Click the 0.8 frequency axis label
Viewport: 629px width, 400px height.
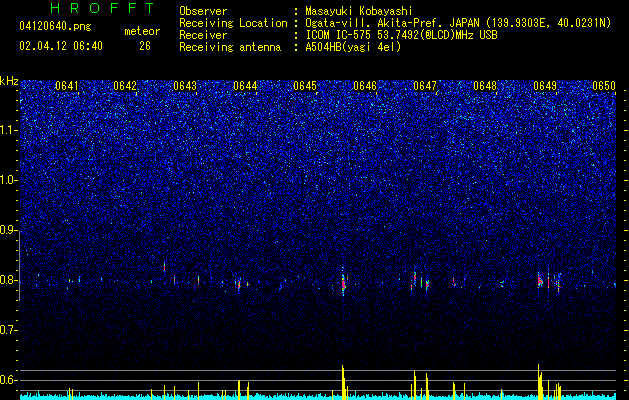(8, 280)
